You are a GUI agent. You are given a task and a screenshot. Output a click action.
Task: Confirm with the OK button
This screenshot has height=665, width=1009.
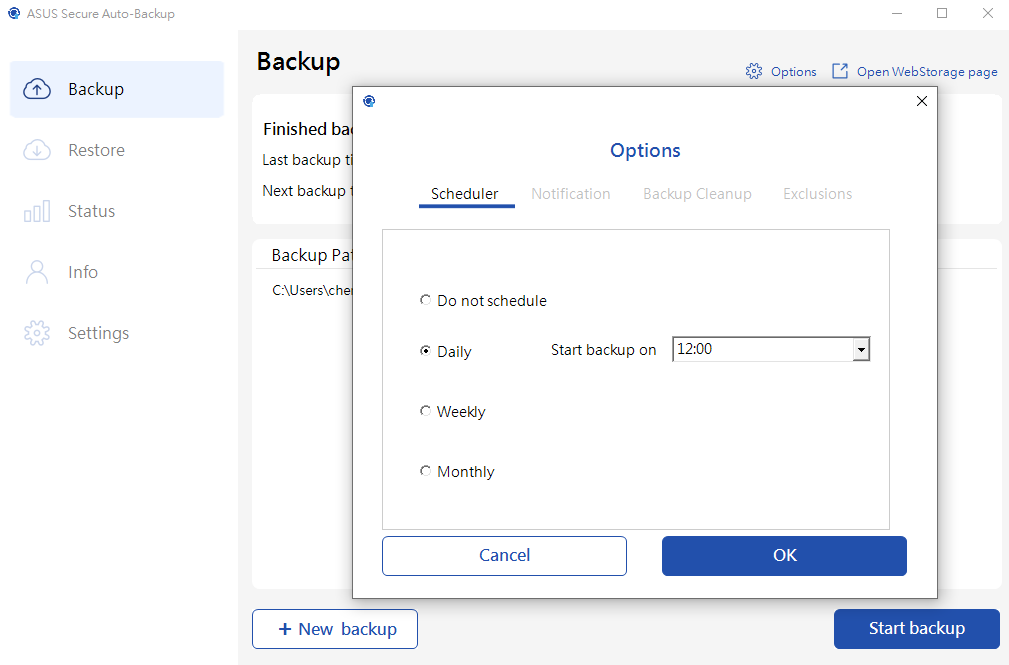click(x=784, y=556)
